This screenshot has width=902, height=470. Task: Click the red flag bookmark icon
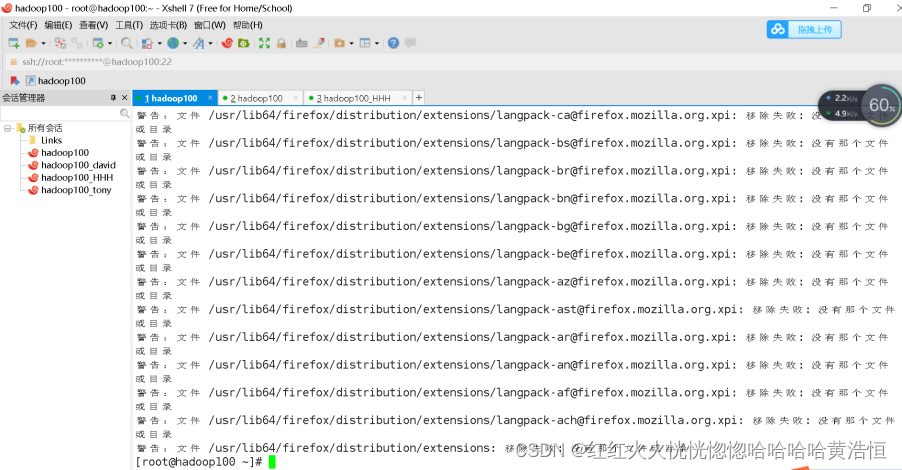[x=15, y=81]
